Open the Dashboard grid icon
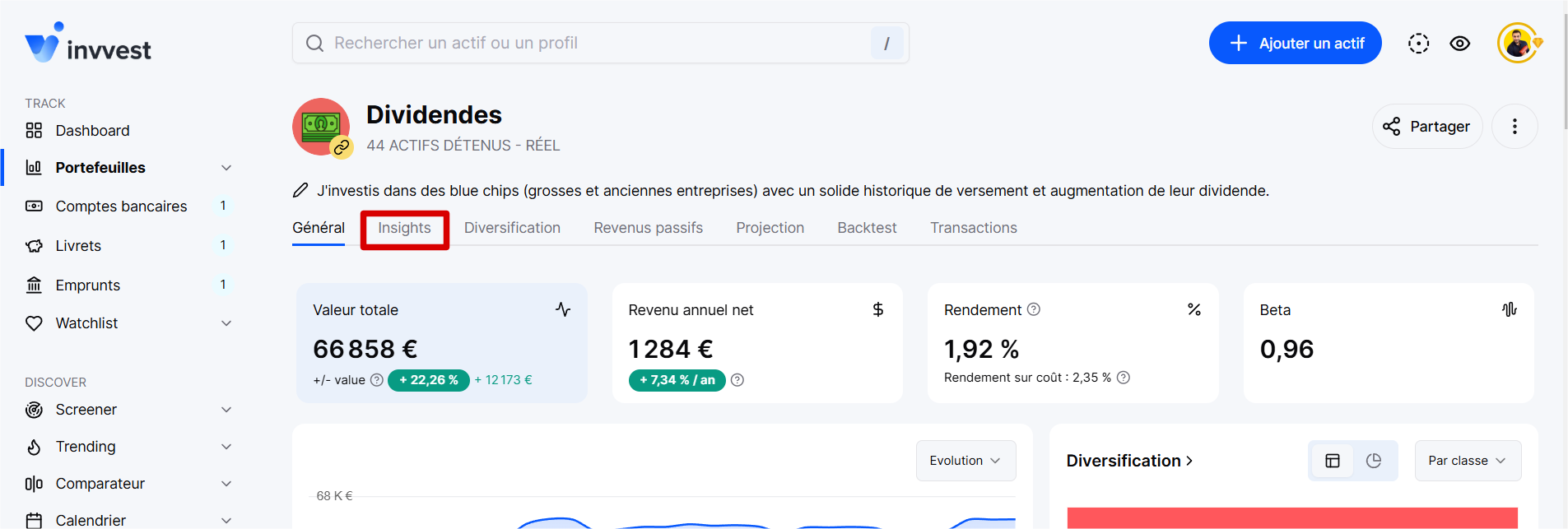Viewport: 1568px width, 529px height. pyautogui.click(x=34, y=130)
